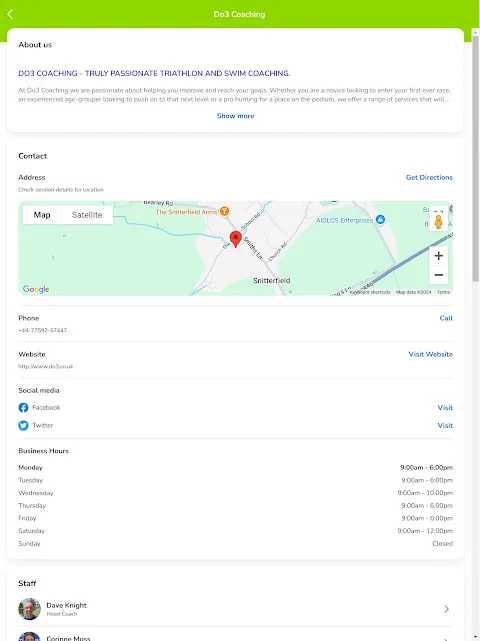Click the http://www.do3.co.uk website URL text
This screenshot has height=641, width=480.
coord(45,367)
